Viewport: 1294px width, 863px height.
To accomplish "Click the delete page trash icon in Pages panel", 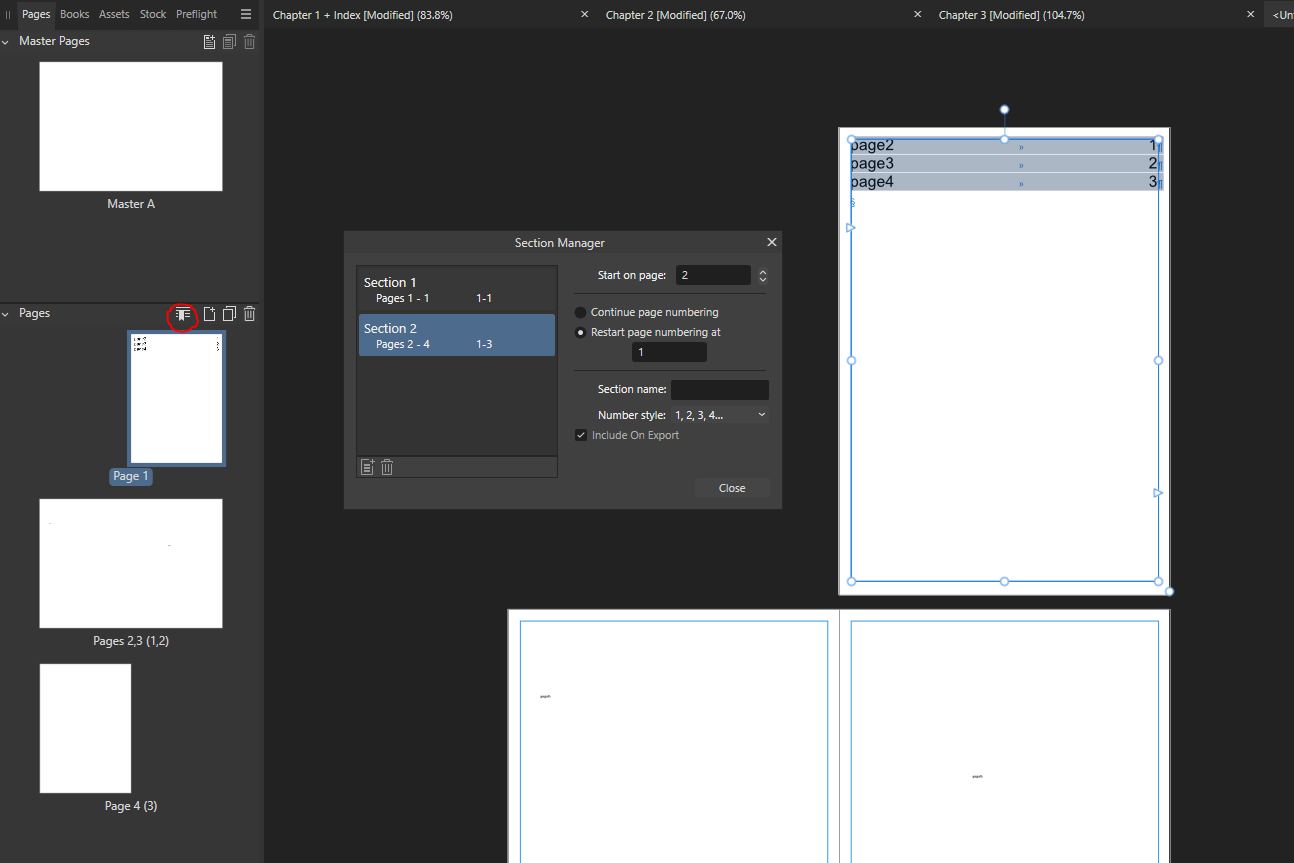I will 250,314.
